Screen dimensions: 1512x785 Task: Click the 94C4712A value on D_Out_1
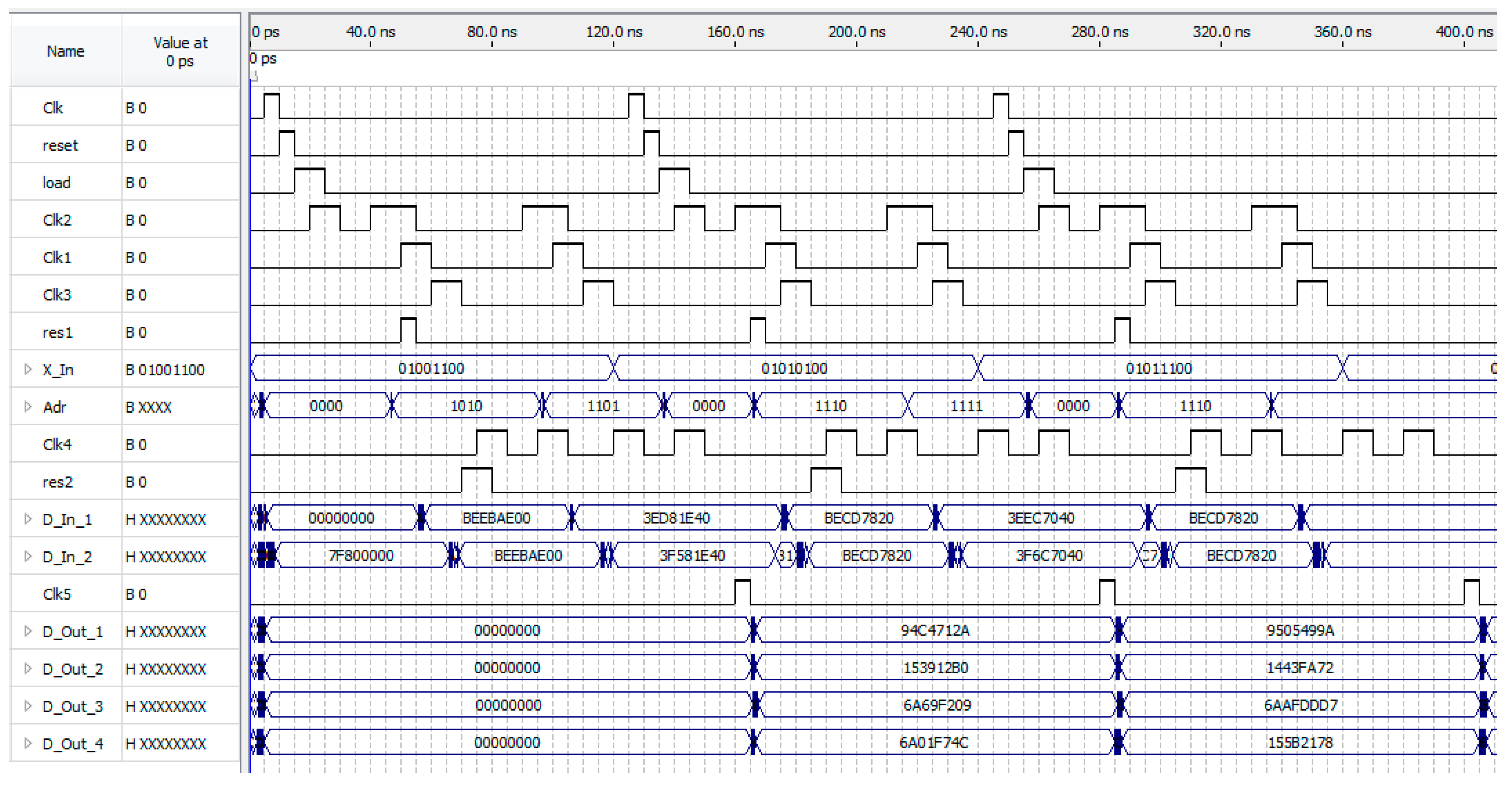[935, 631]
